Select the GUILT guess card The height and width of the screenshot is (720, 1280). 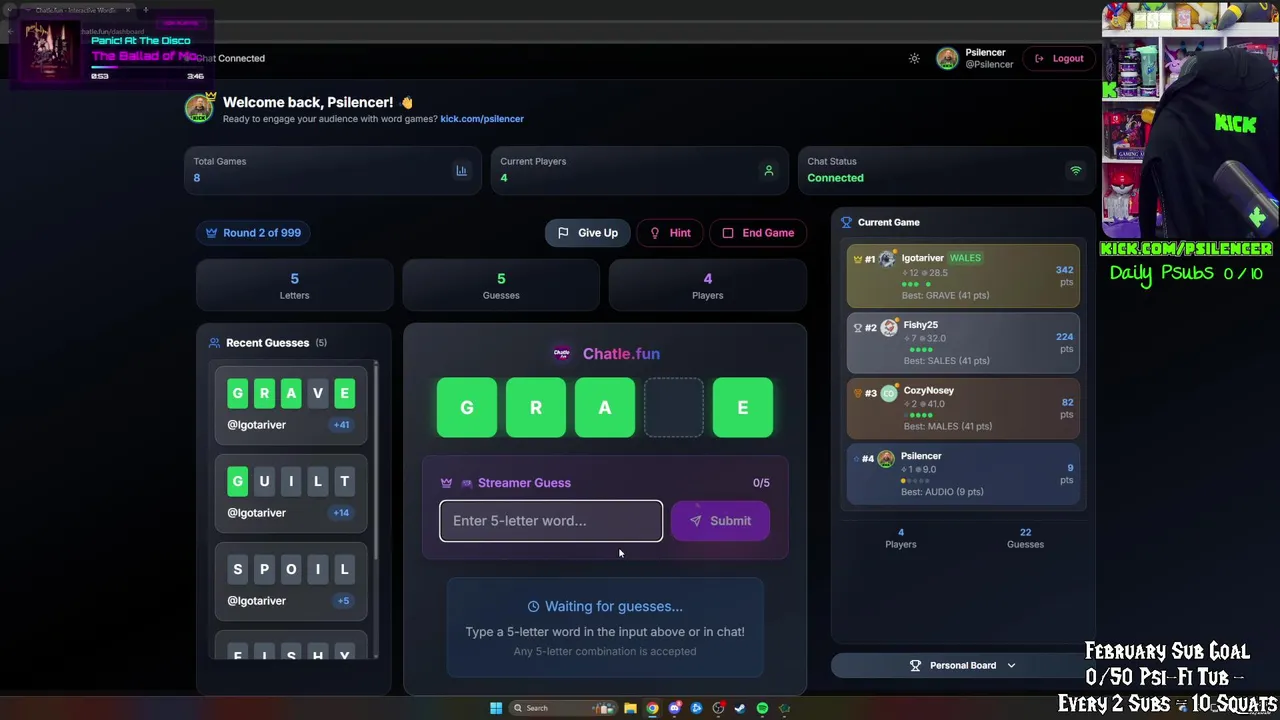point(291,493)
